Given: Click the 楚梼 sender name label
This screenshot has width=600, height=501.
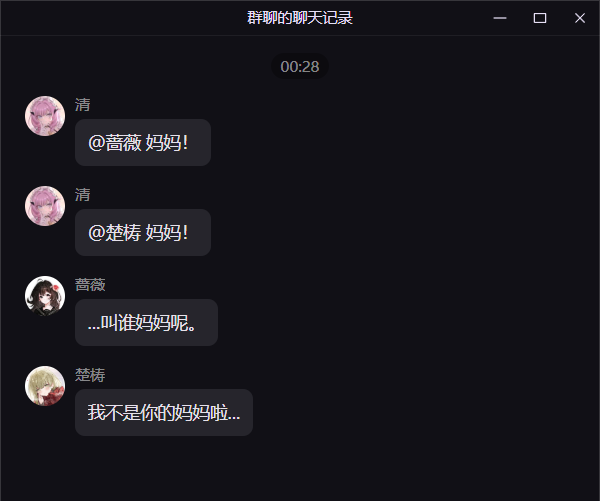Looking at the screenshot, I should tap(90, 375).
